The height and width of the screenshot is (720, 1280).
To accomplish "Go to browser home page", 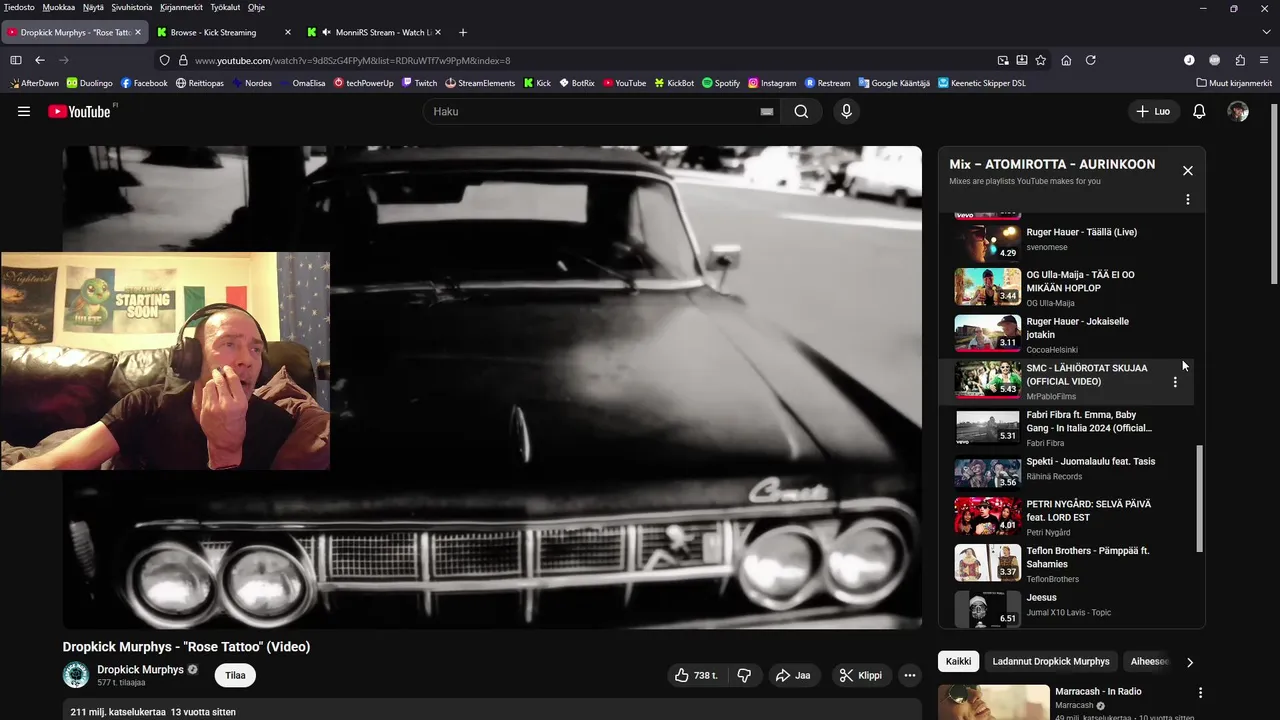I will tap(1066, 60).
